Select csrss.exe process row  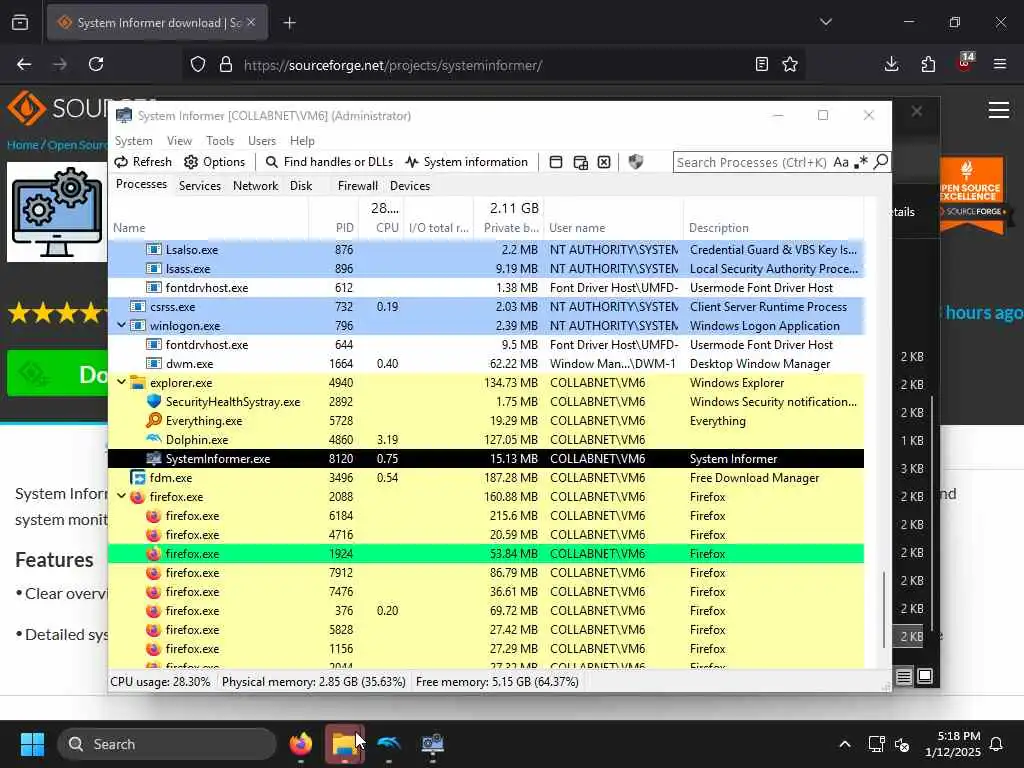tap(486, 306)
